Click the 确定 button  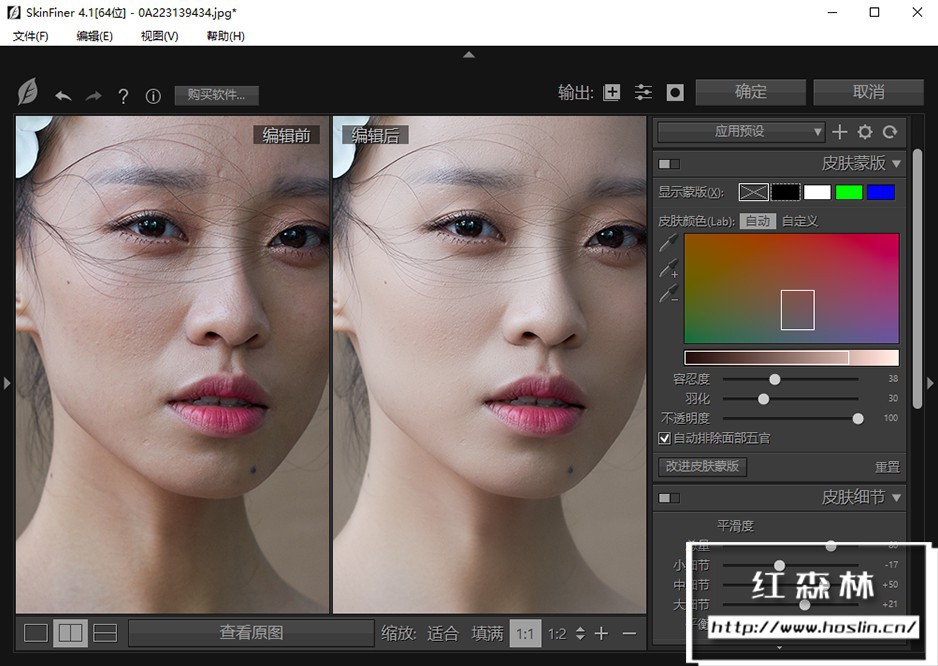[751, 92]
